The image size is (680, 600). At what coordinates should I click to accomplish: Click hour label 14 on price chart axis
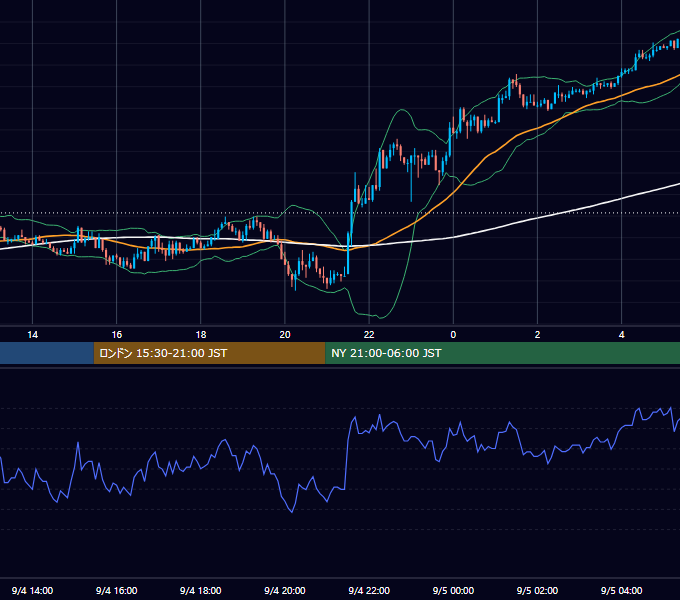point(33,335)
